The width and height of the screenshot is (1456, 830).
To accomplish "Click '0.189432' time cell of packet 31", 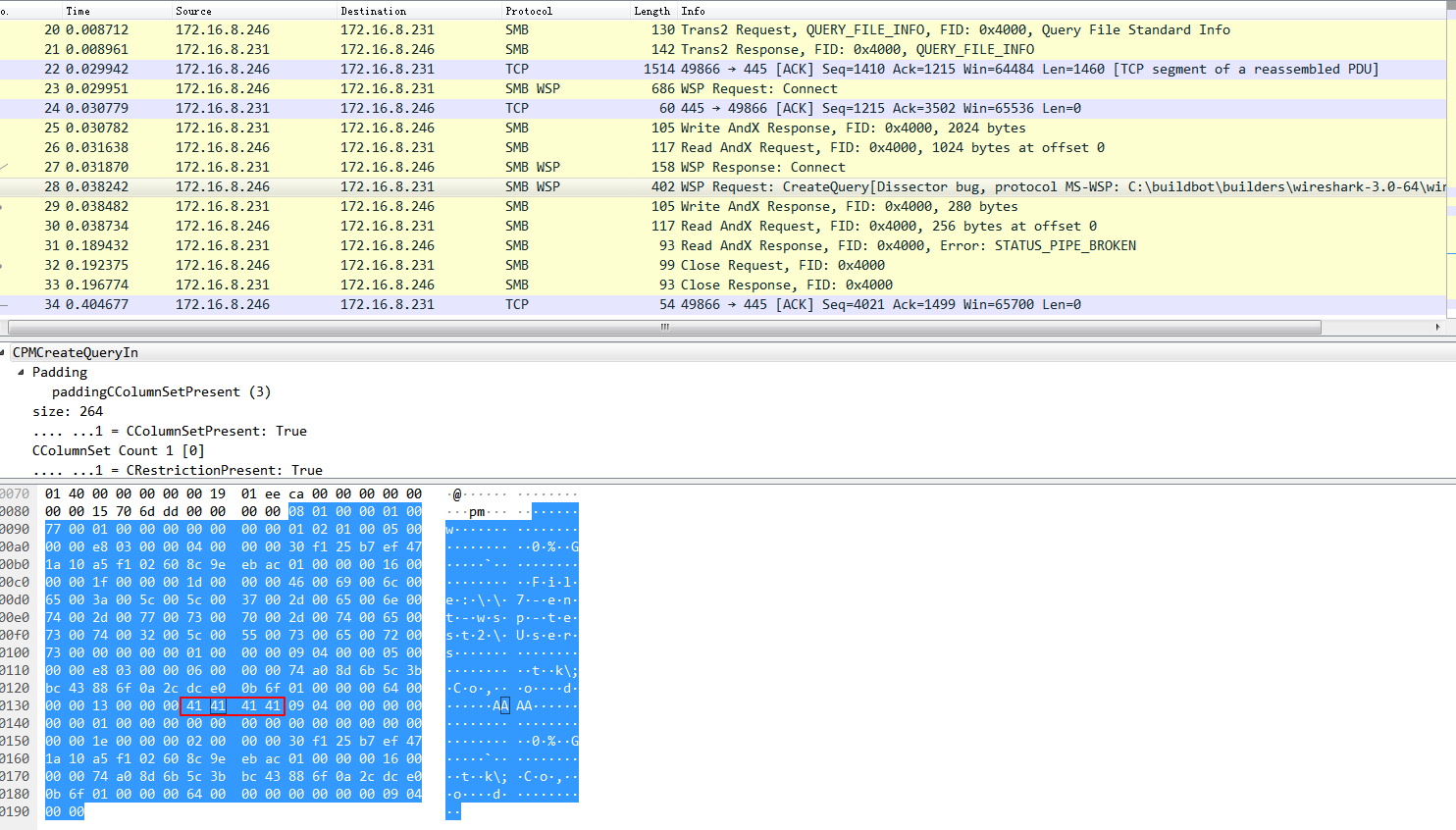I will coord(97,245).
